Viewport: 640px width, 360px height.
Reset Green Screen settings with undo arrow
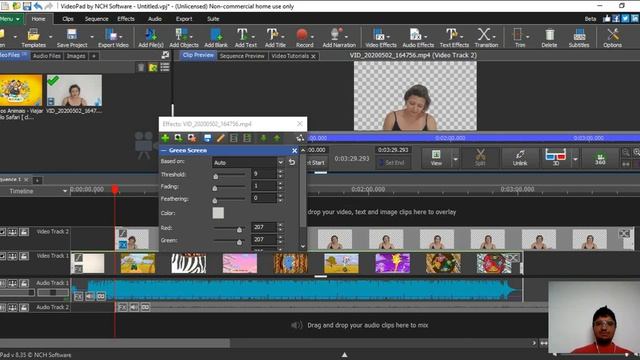292,162
